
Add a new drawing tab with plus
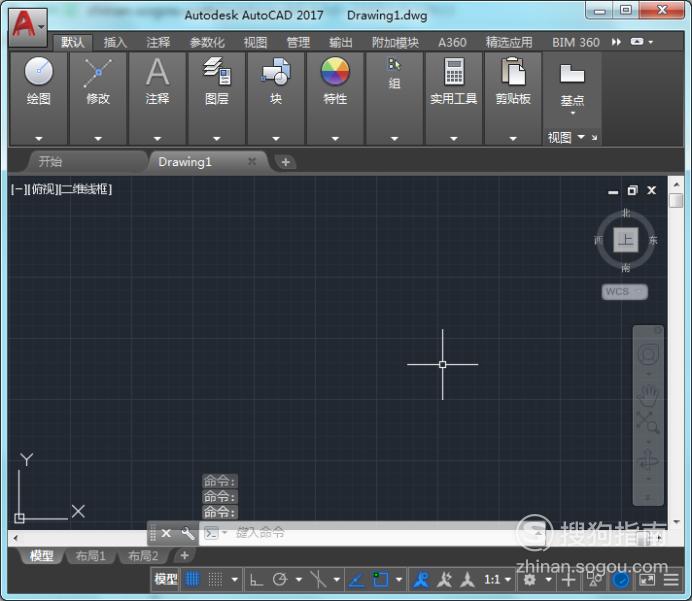click(x=286, y=162)
